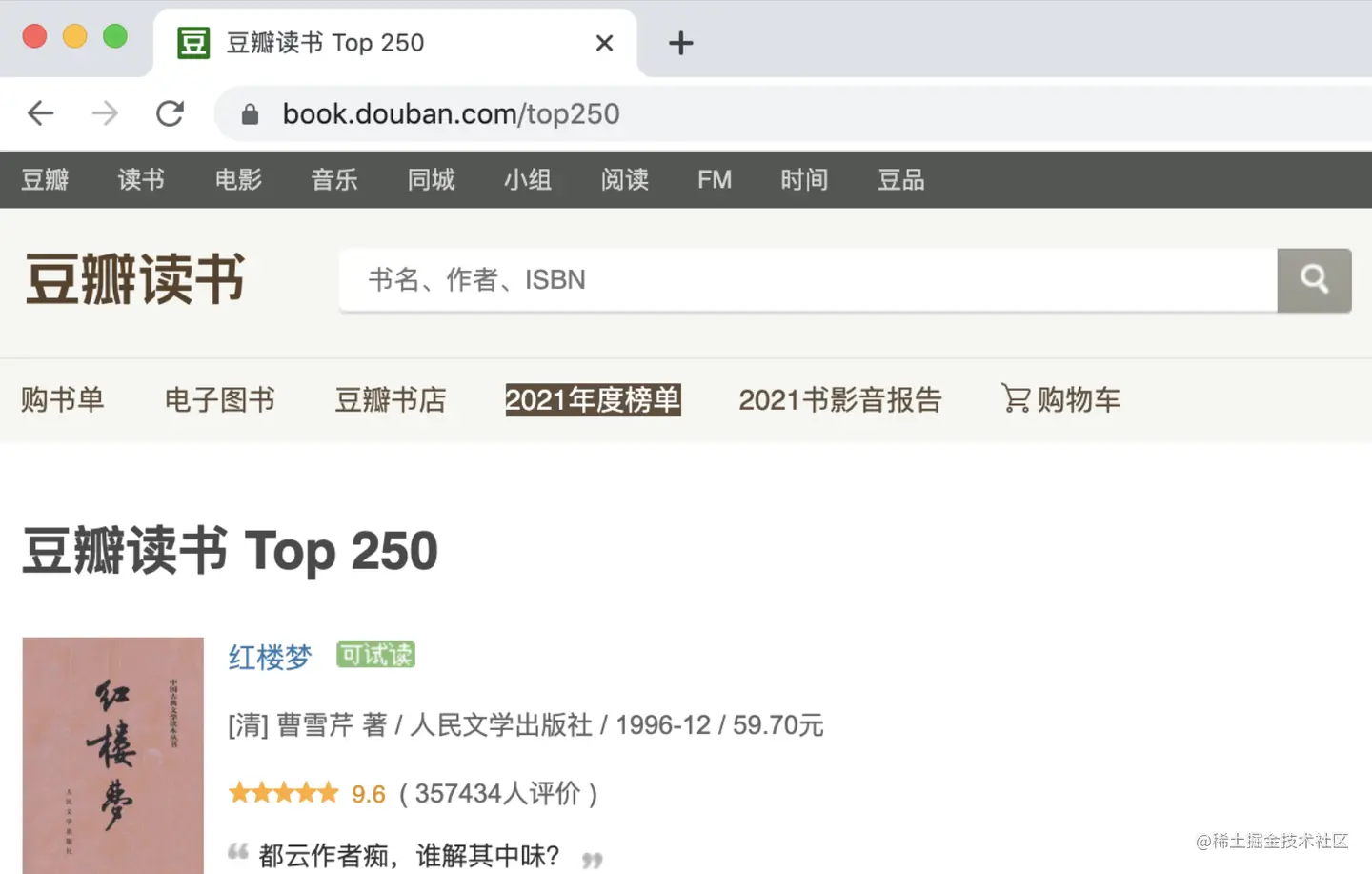Click the 曹雪芹 著 / 人民文学出版社 publication line

click(x=526, y=725)
